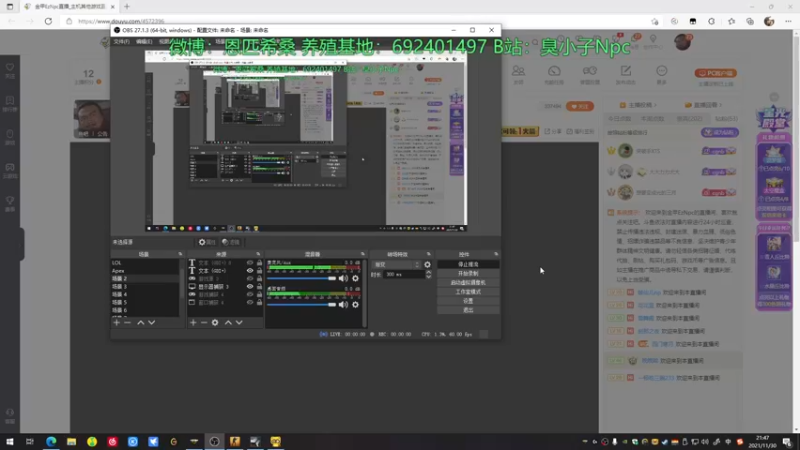Switch to 钻粉(53) tab
Image resolution: width=800 pixels, height=450 pixels.
(727, 118)
